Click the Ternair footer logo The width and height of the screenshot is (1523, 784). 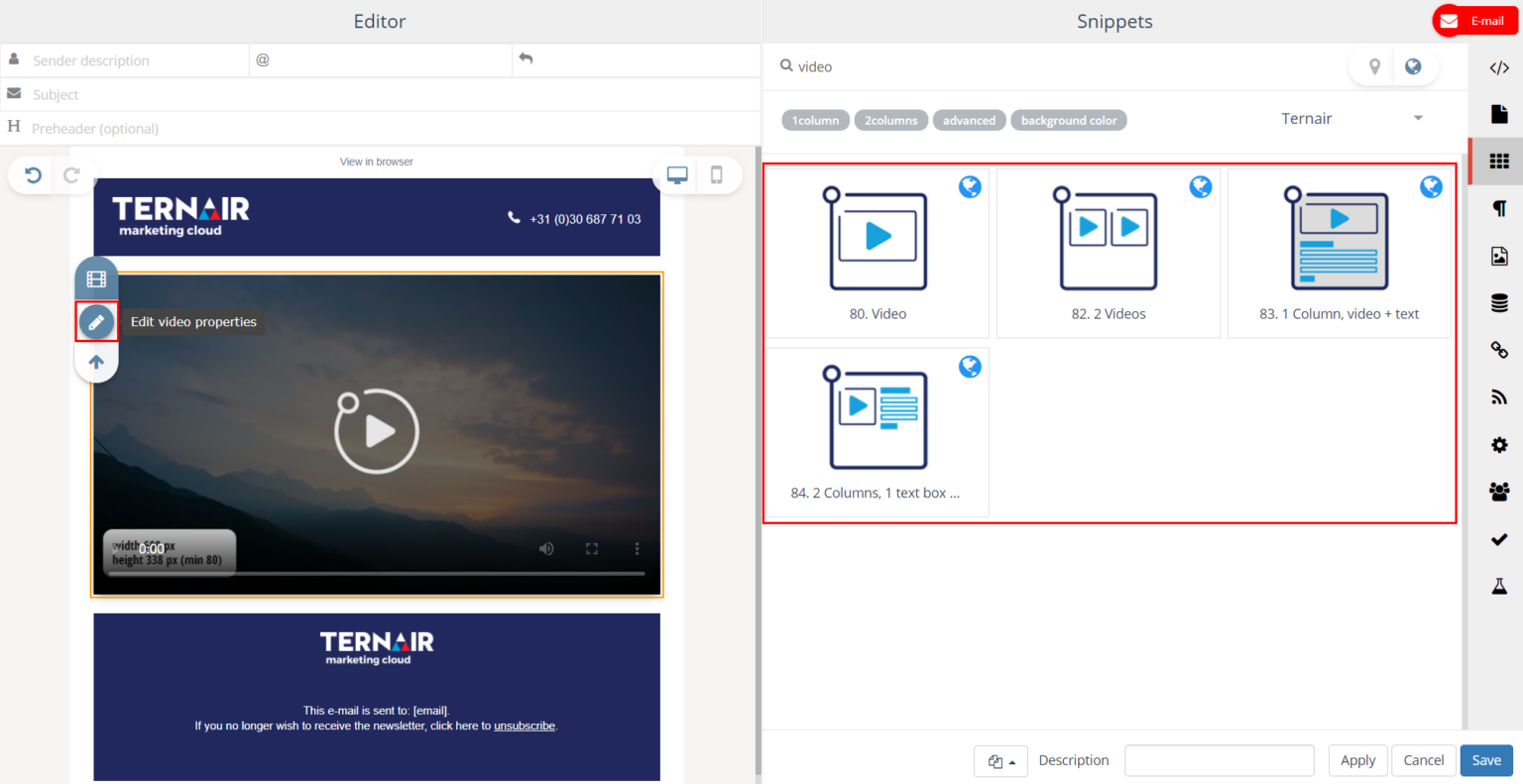(377, 648)
